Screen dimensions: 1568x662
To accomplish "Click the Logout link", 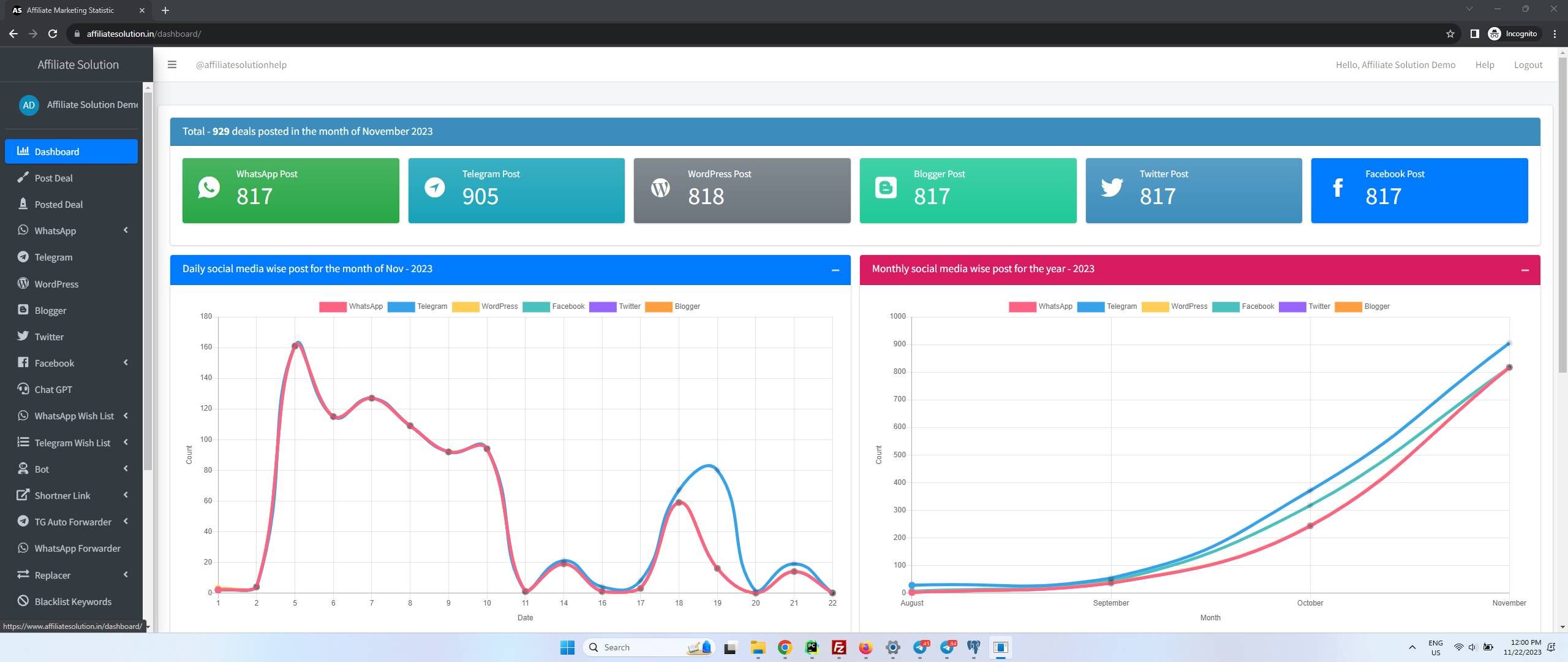I will click(1528, 64).
